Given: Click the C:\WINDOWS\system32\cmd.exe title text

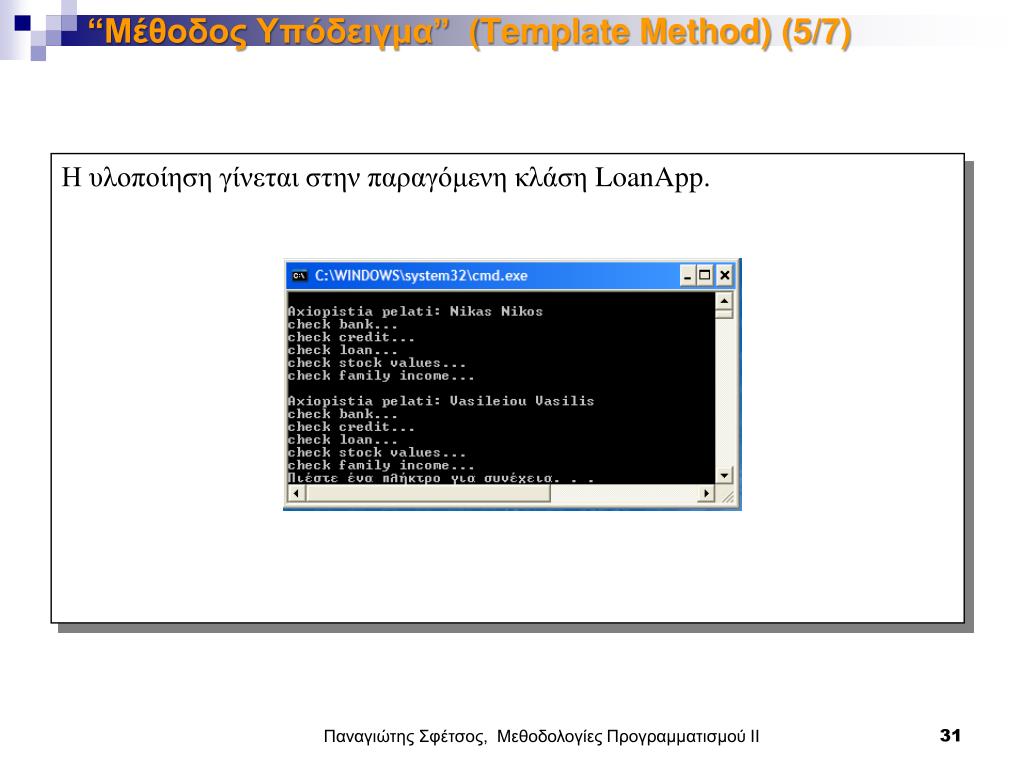Looking at the screenshot, I should tap(421, 276).
